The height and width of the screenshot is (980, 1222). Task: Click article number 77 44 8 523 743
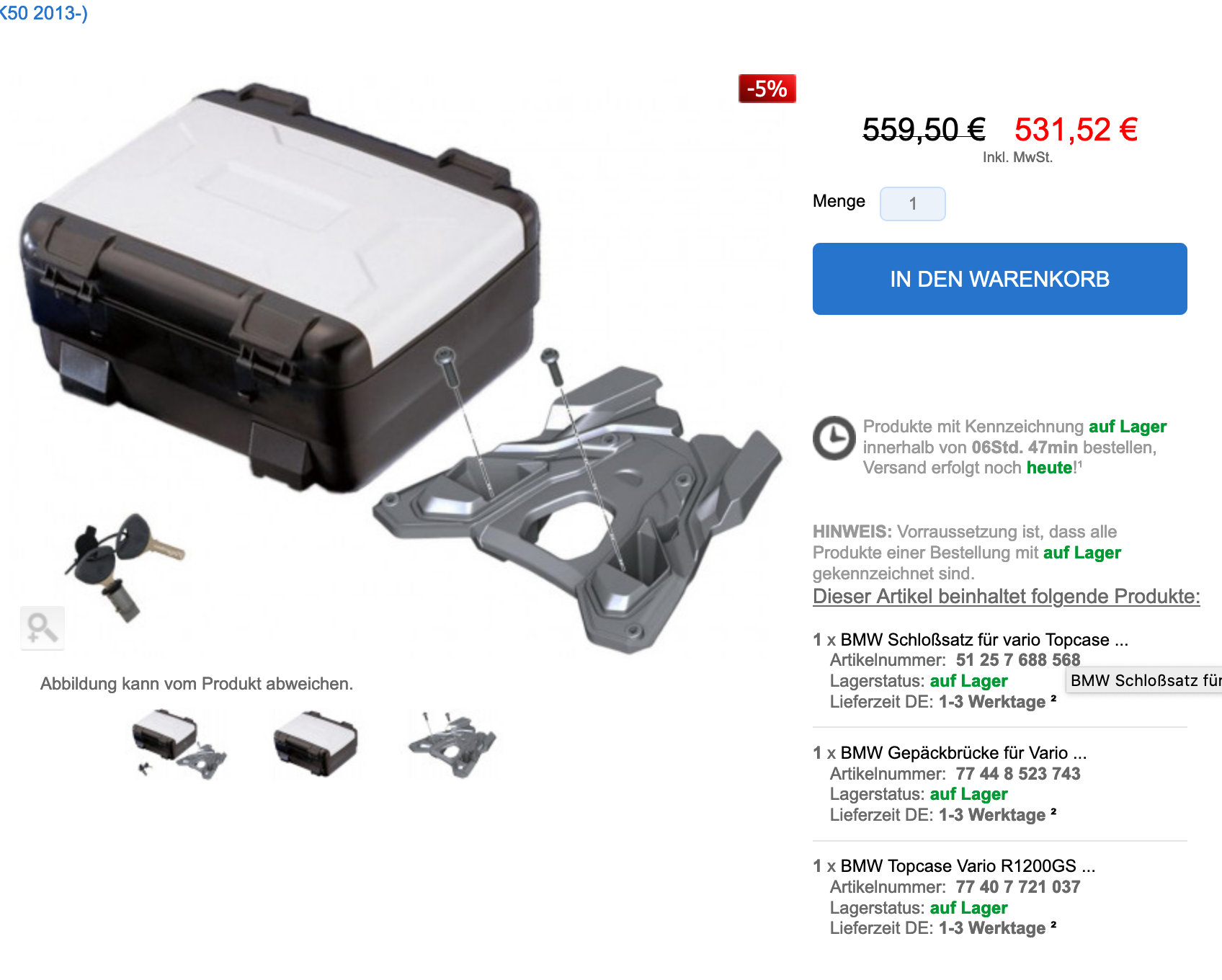pyautogui.click(x=1018, y=774)
